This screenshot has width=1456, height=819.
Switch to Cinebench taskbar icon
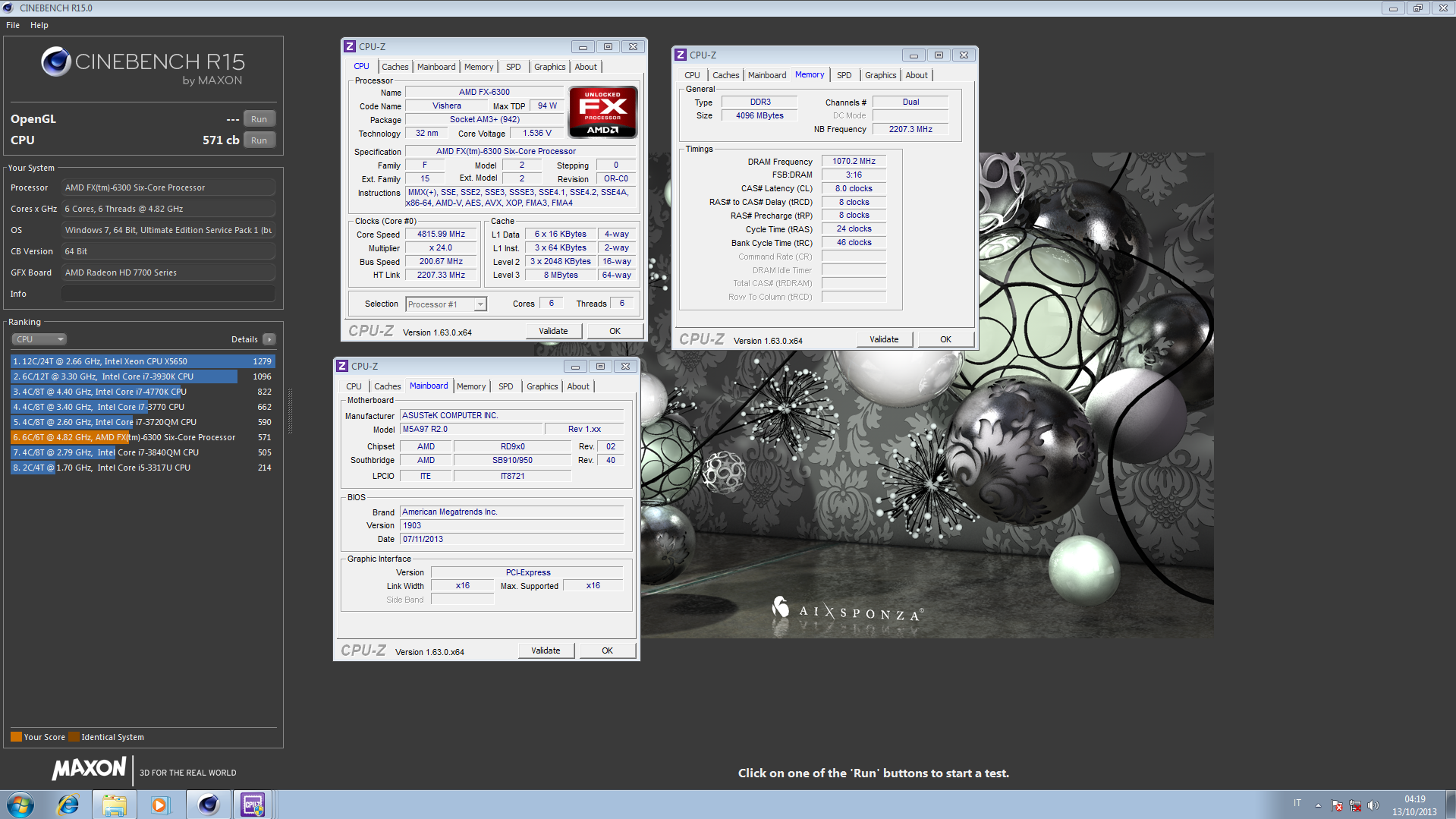(208, 805)
